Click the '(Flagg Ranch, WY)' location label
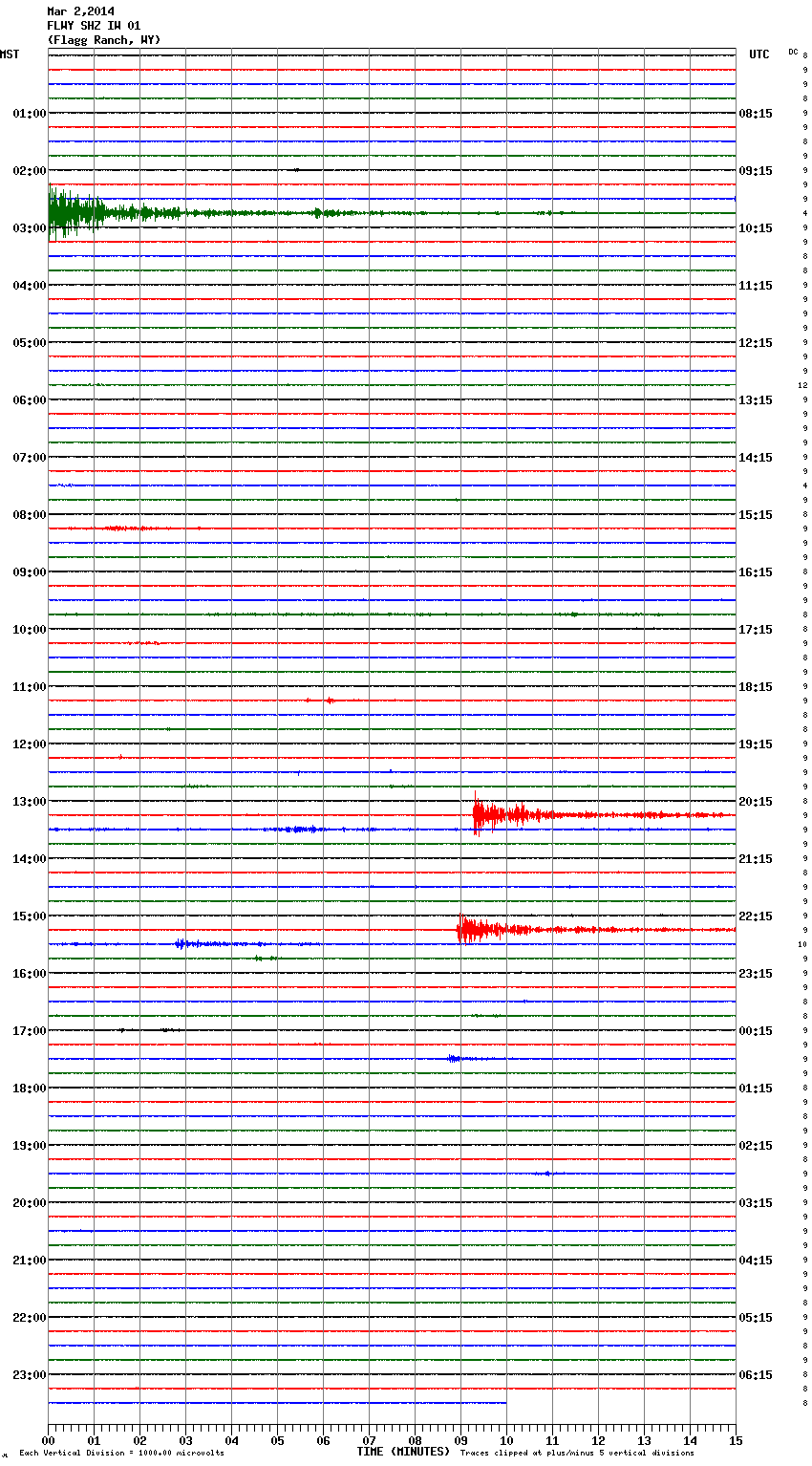Viewport: 812px width, 1466px height. pyautogui.click(x=104, y=40)
